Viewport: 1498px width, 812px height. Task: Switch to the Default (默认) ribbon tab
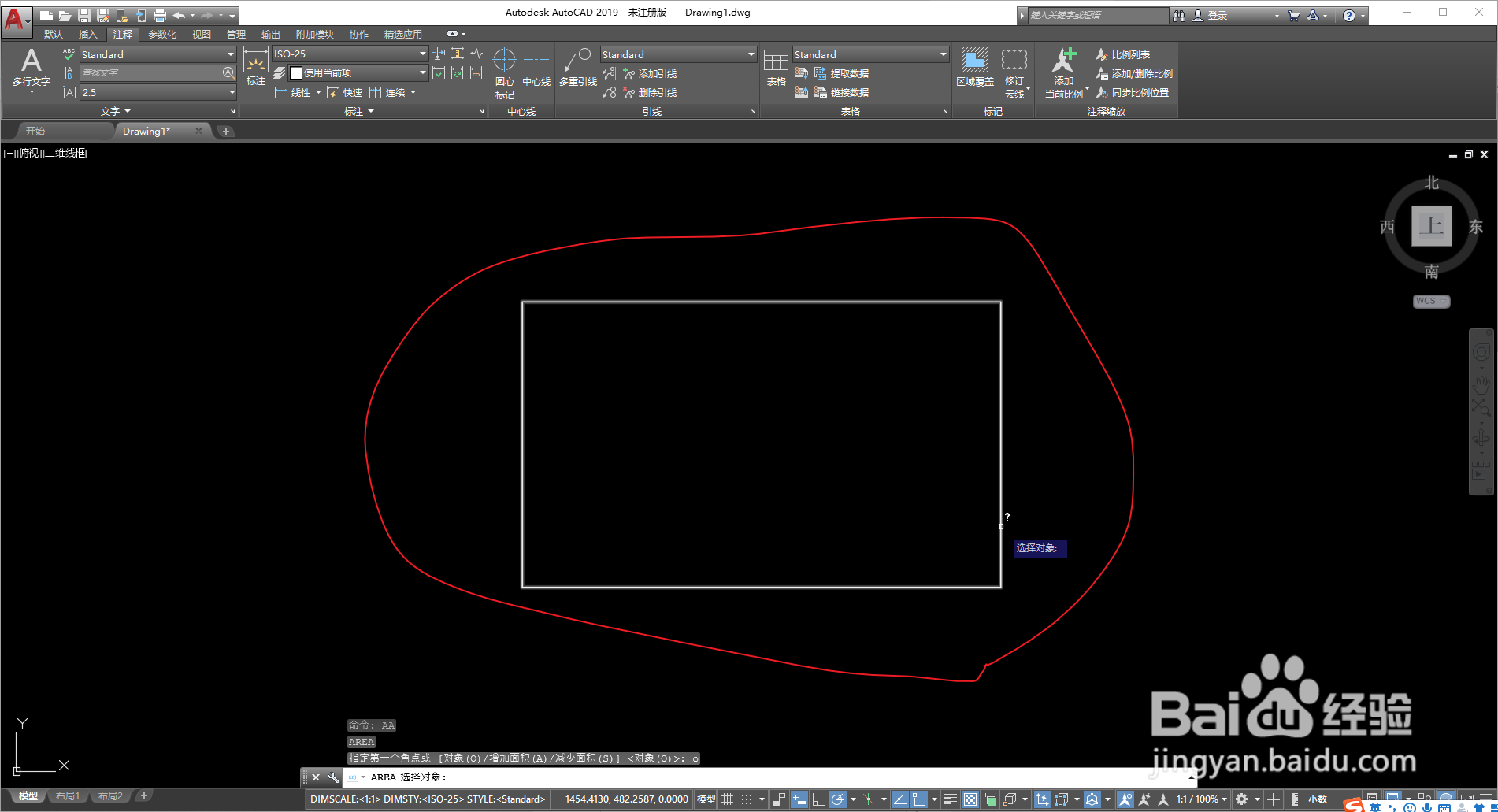click(54, 34)
